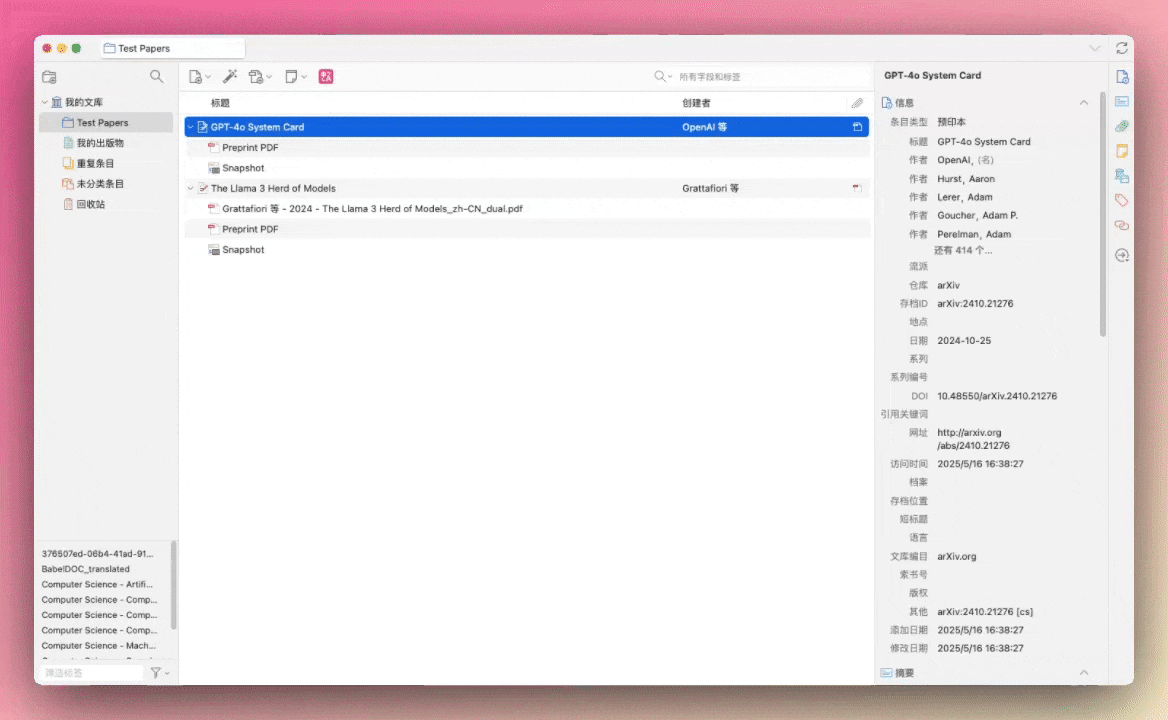This screenshot has width=1168, height=720.
Task: Click the pane title GPT-4o System Card
Action: pos(933,75)
